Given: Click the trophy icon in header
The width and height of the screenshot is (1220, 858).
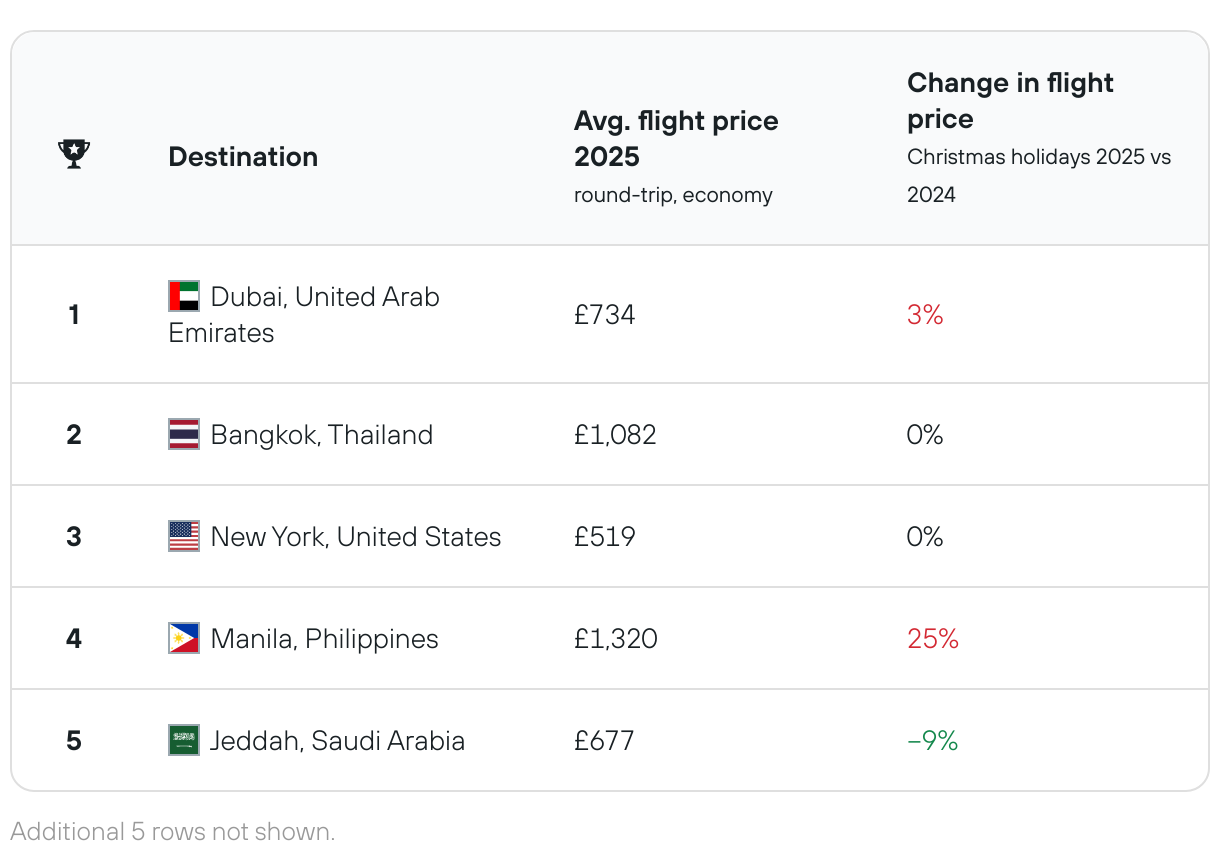Looking at the screenshot, I should coord(74,154).
